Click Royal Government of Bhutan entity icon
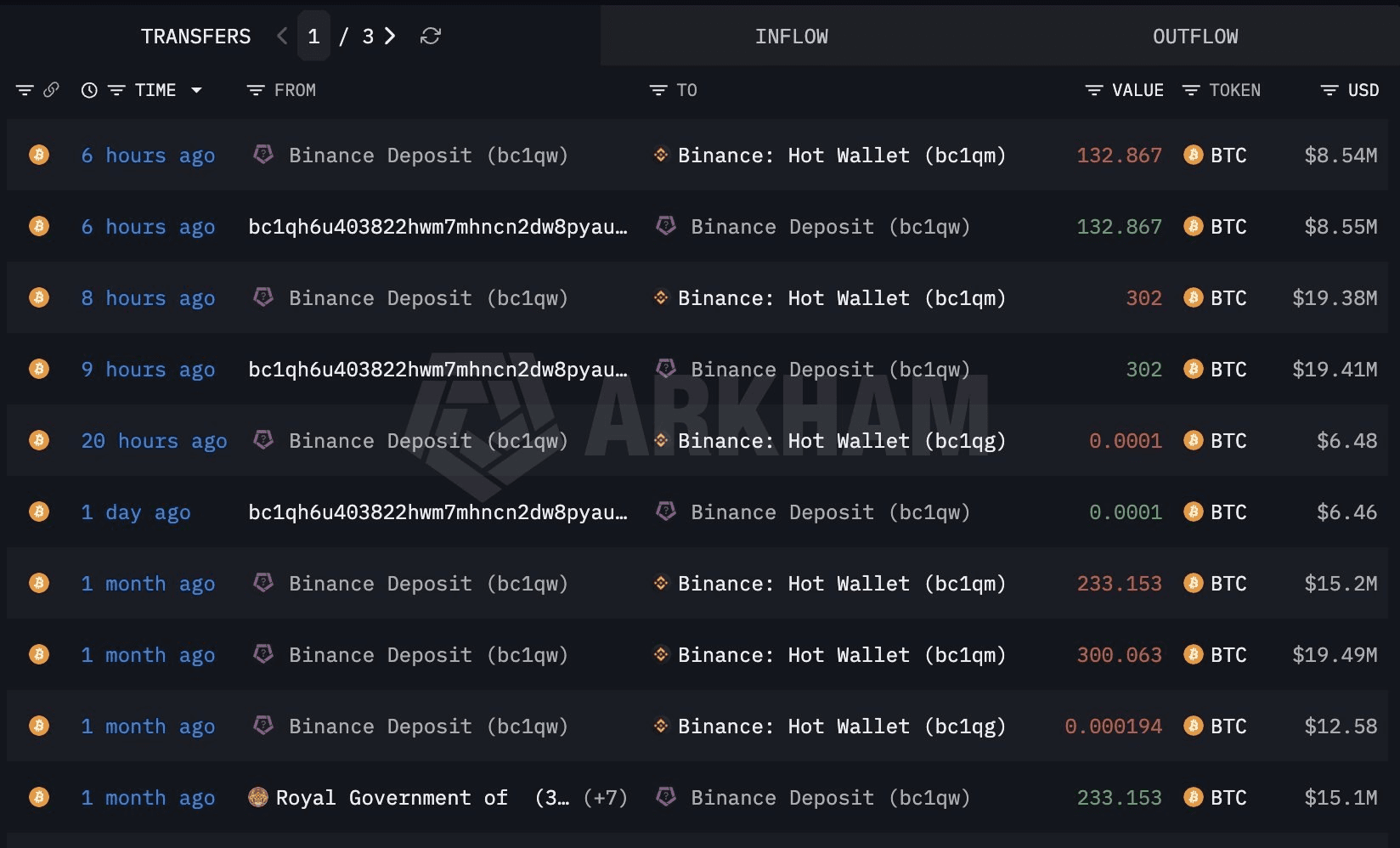Image resolution: width=1400 pixels, height=848 pixels. click(257, 797)
